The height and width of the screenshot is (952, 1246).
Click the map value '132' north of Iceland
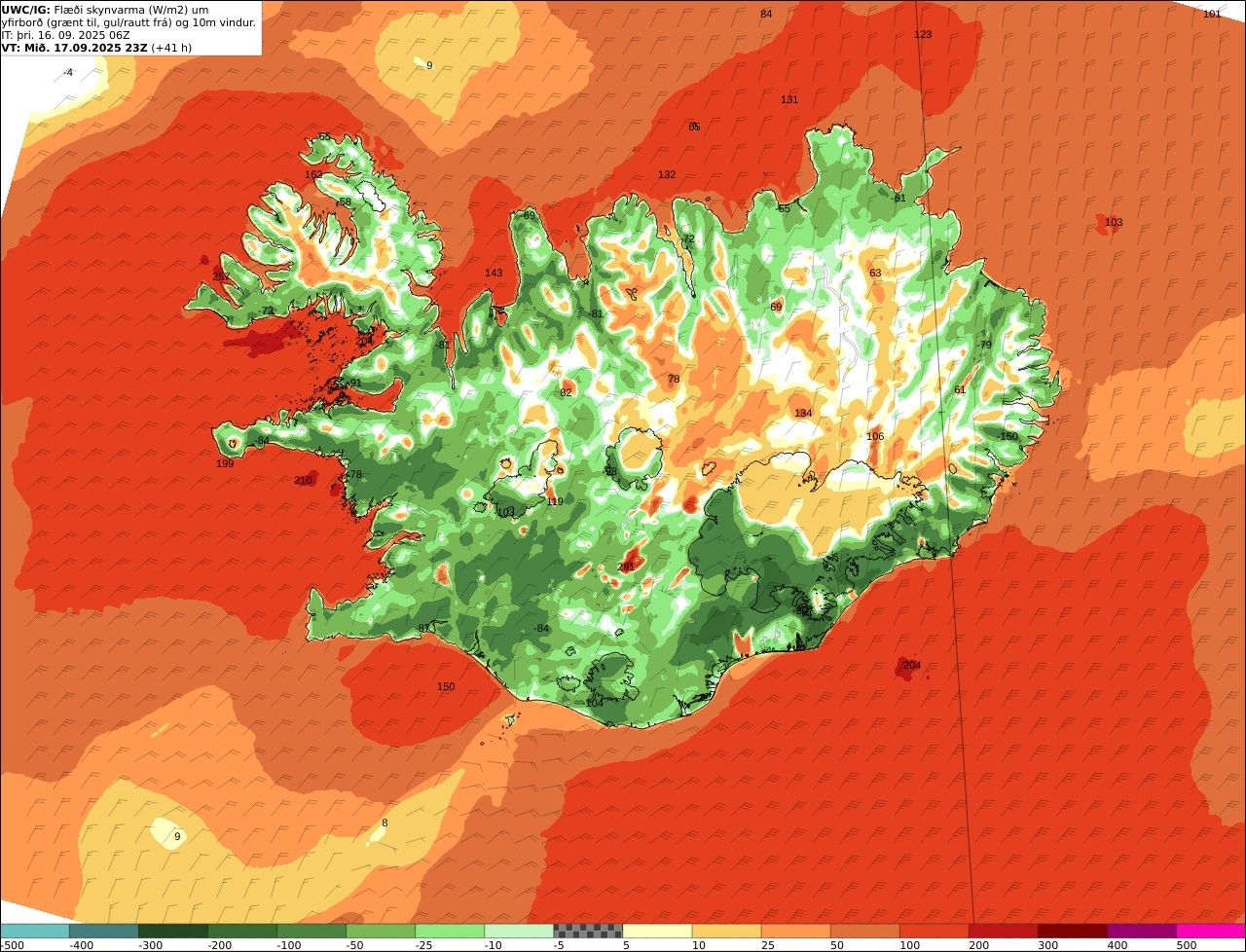[x=667, y=174]
